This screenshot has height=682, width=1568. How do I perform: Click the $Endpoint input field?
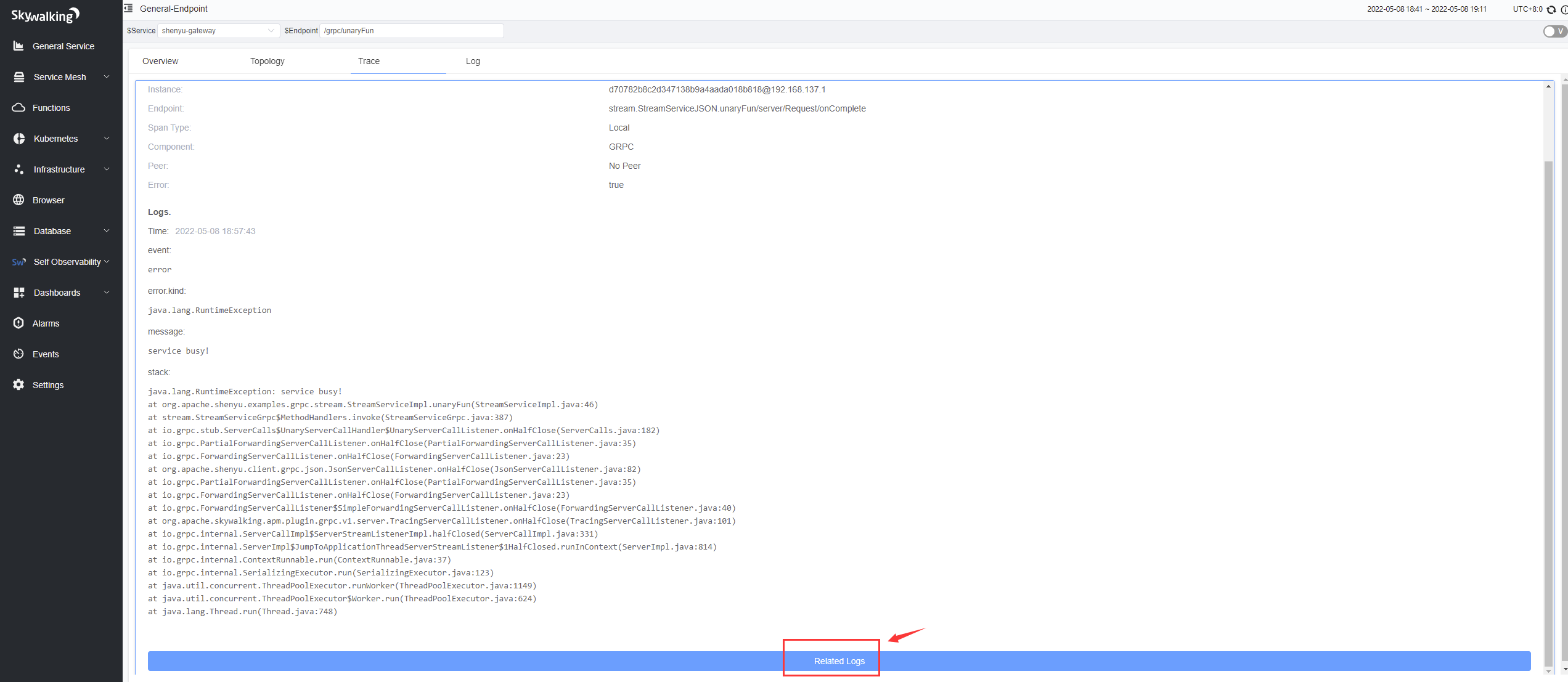[x=411, y=31]
